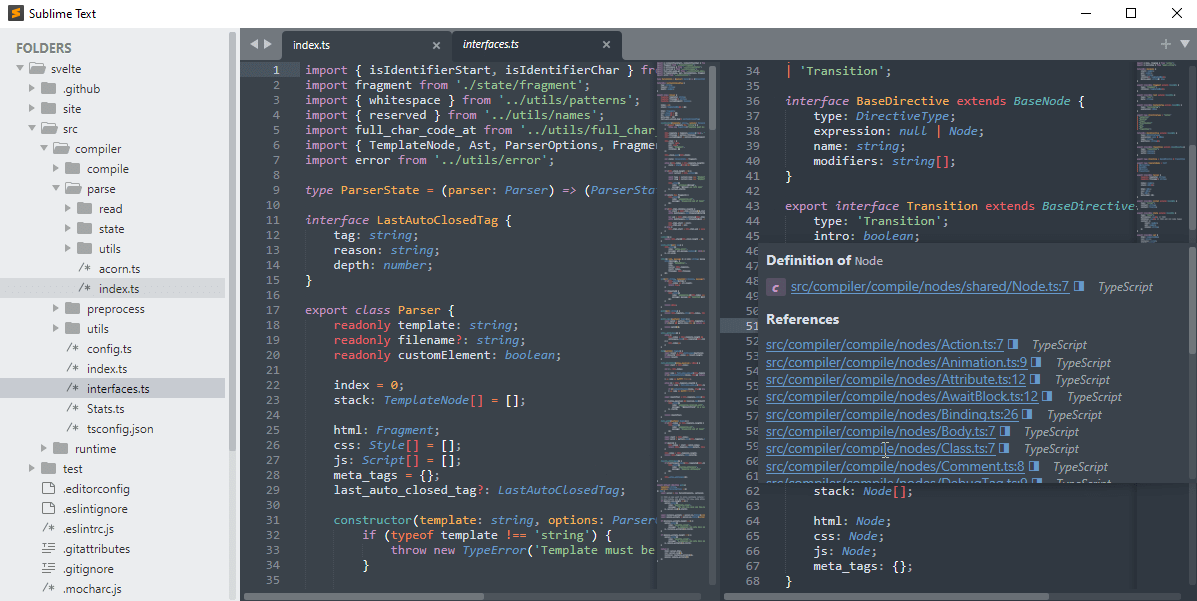Expand the compile folder

(x=56, y=168)
